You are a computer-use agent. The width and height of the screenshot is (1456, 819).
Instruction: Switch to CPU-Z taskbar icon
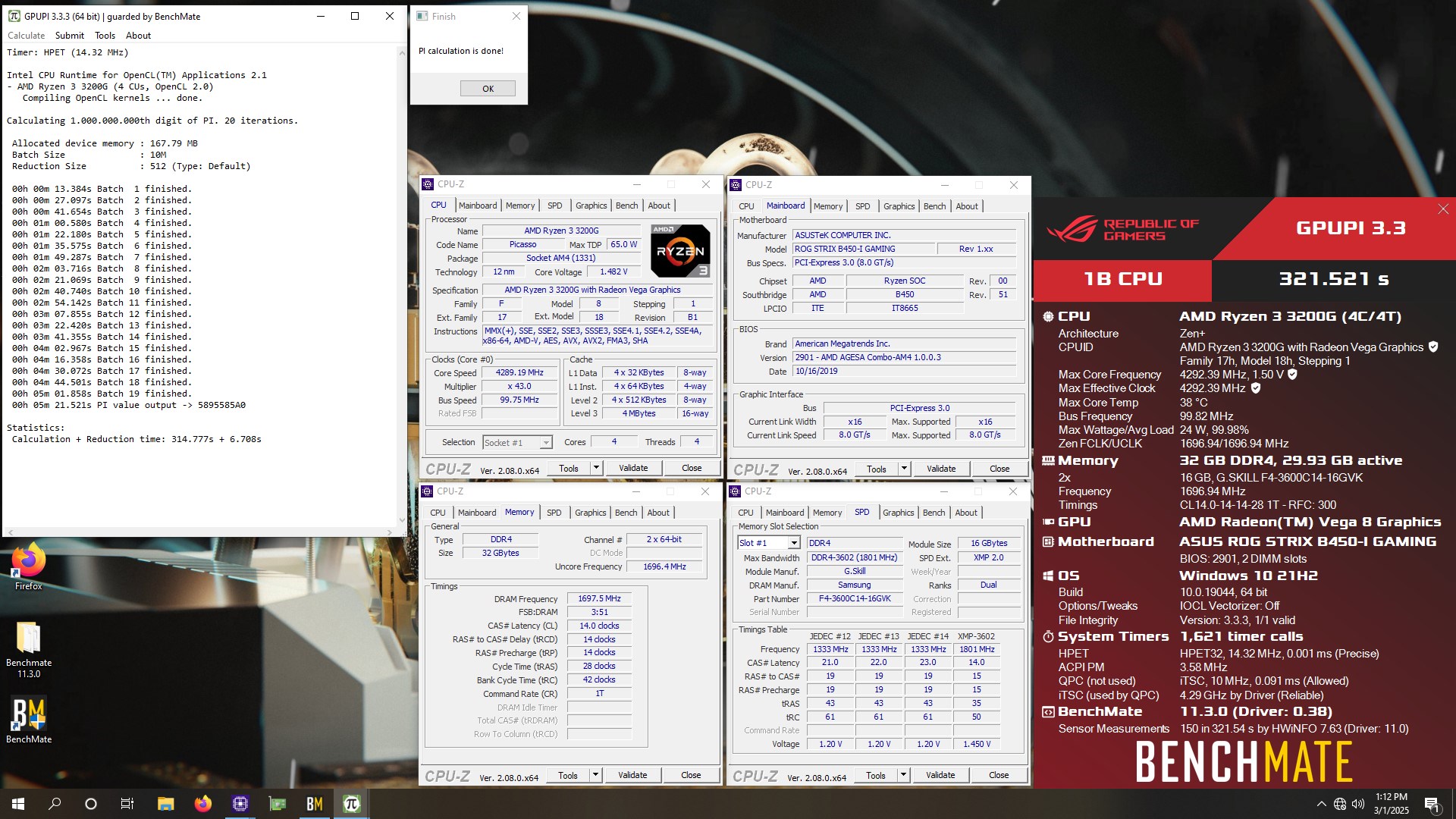tap(240, 804)
